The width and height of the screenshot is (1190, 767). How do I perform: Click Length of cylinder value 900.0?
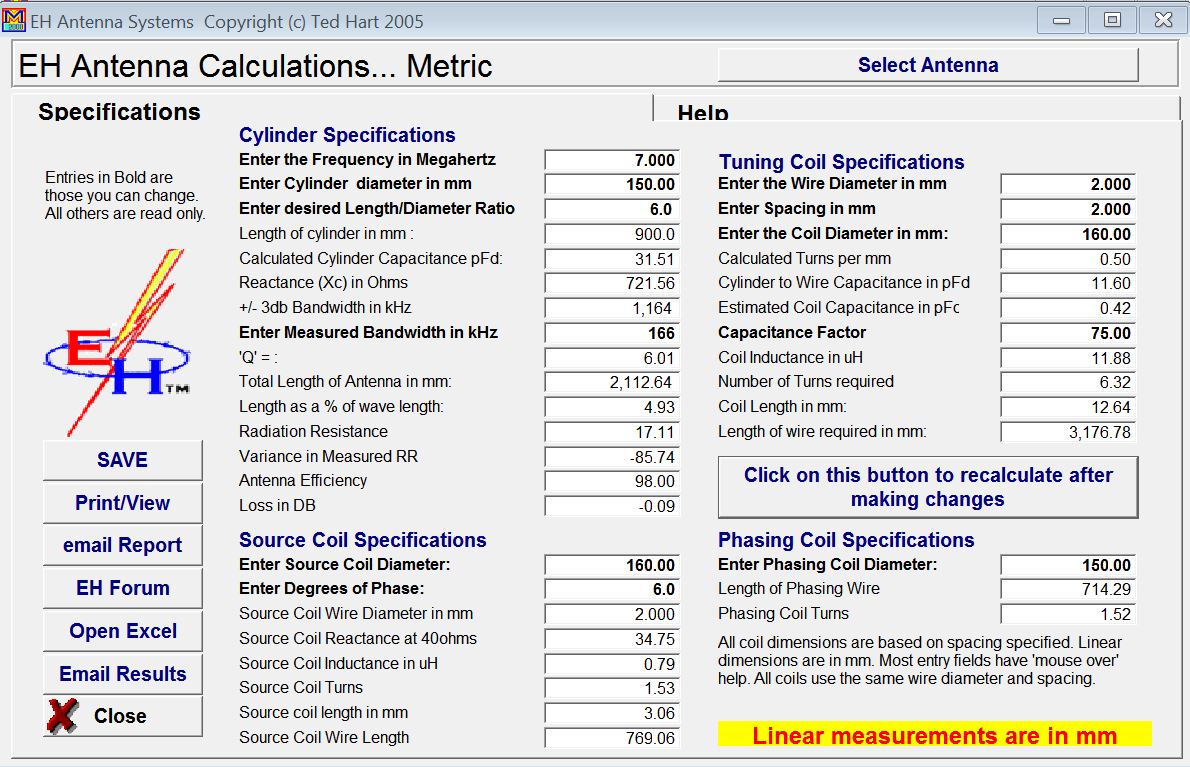(x=612, y=234)
